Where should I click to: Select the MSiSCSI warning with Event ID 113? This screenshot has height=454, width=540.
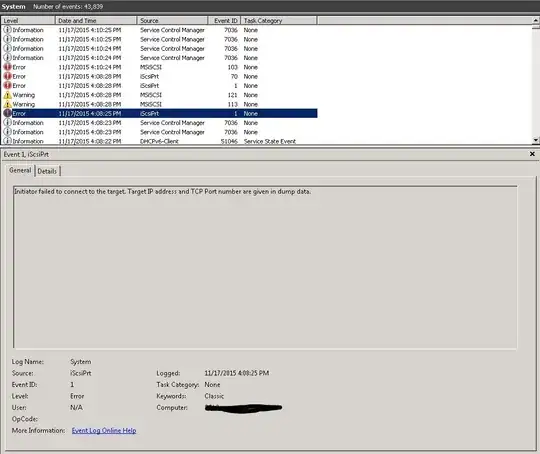(x=159, y=104)
